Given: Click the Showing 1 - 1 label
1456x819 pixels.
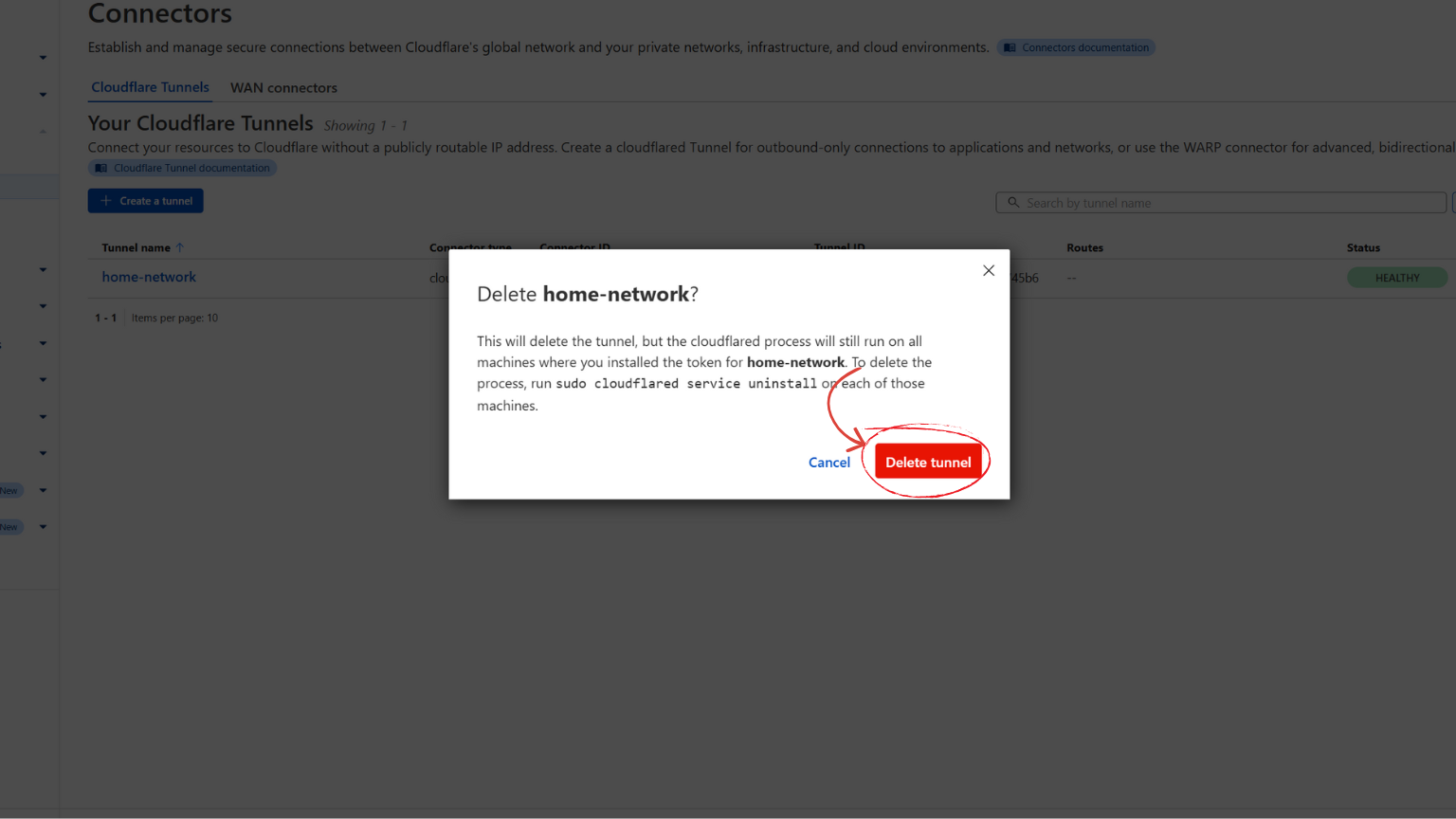Looking at the screenshot, I should [x=365, y=125].
